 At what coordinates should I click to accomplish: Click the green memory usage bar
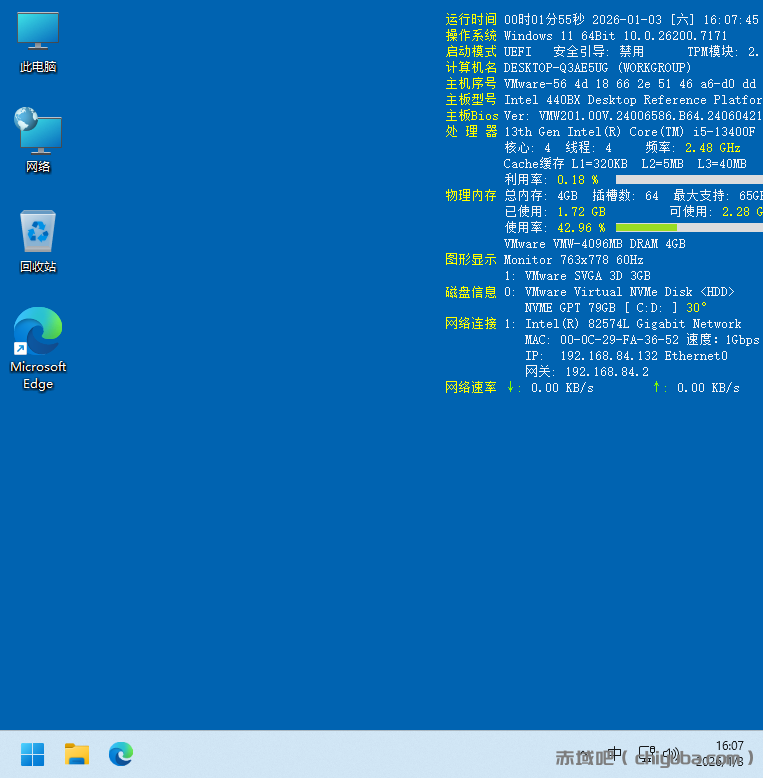click(646, 227)
